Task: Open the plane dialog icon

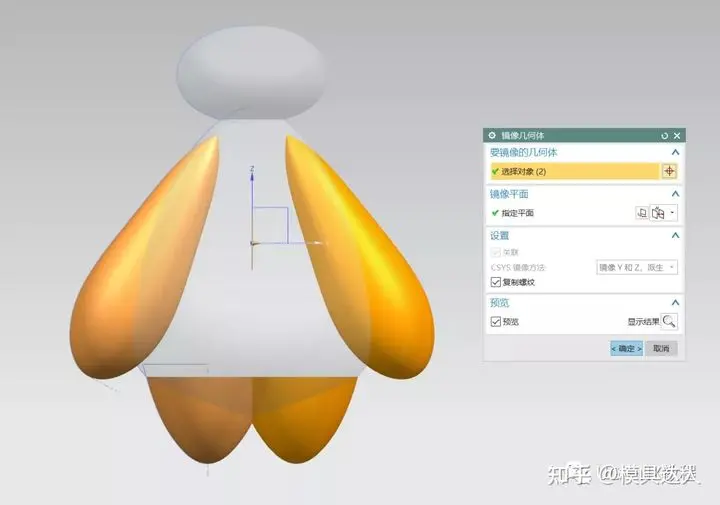Action: (x=642, y=213)
